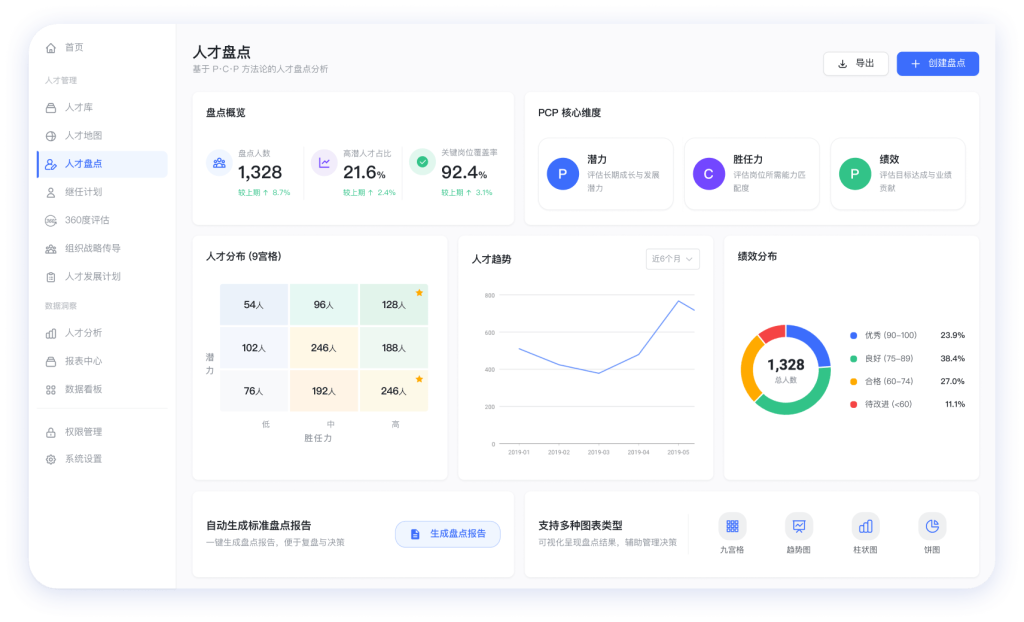1024x622 pixels.
Task: Go to 人才库 menu item
Action: click(x=102, y=108)
